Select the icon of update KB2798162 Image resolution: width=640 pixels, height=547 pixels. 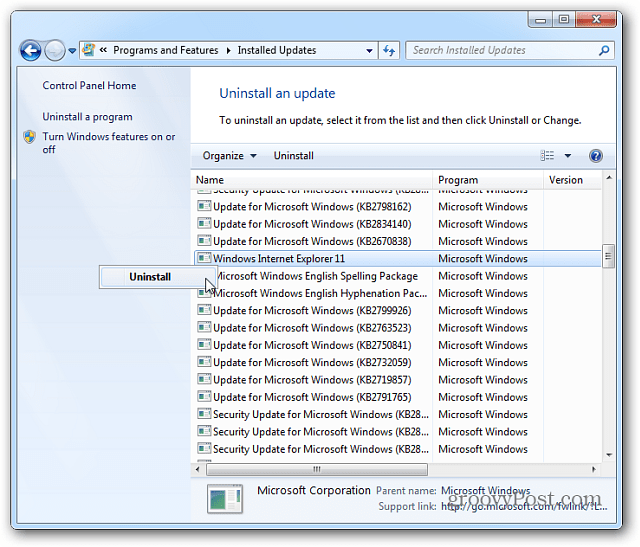click(x=204, y=206)
